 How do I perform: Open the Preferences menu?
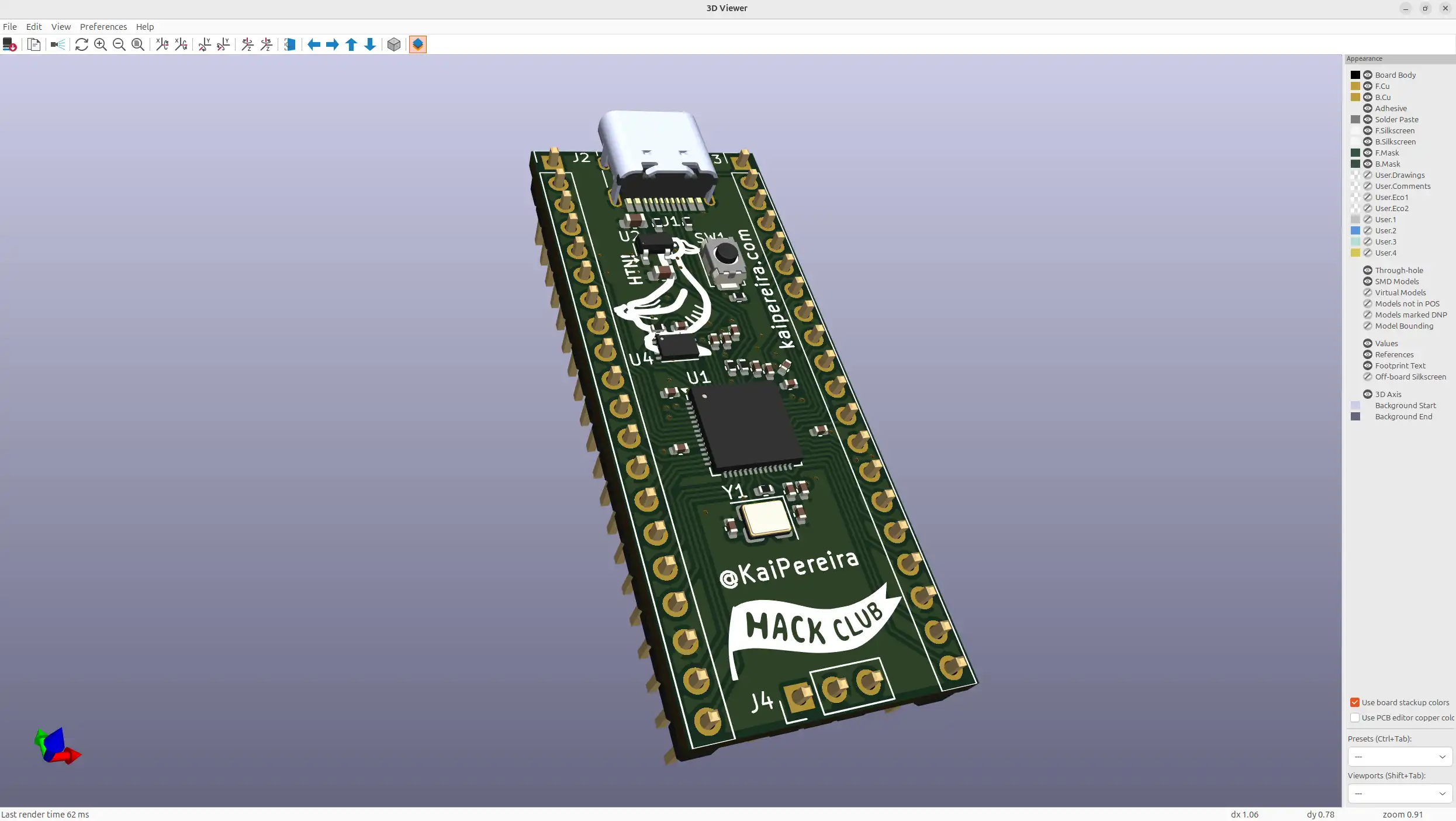103,27
